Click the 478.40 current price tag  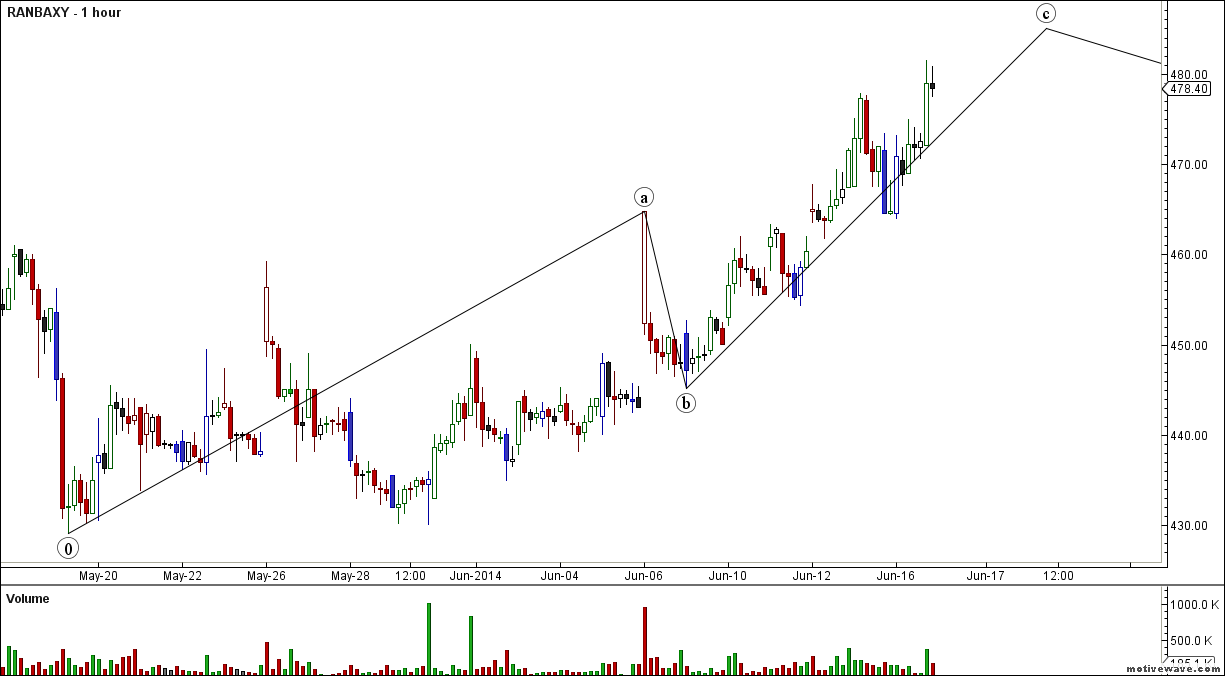(x=1190, y=89)
